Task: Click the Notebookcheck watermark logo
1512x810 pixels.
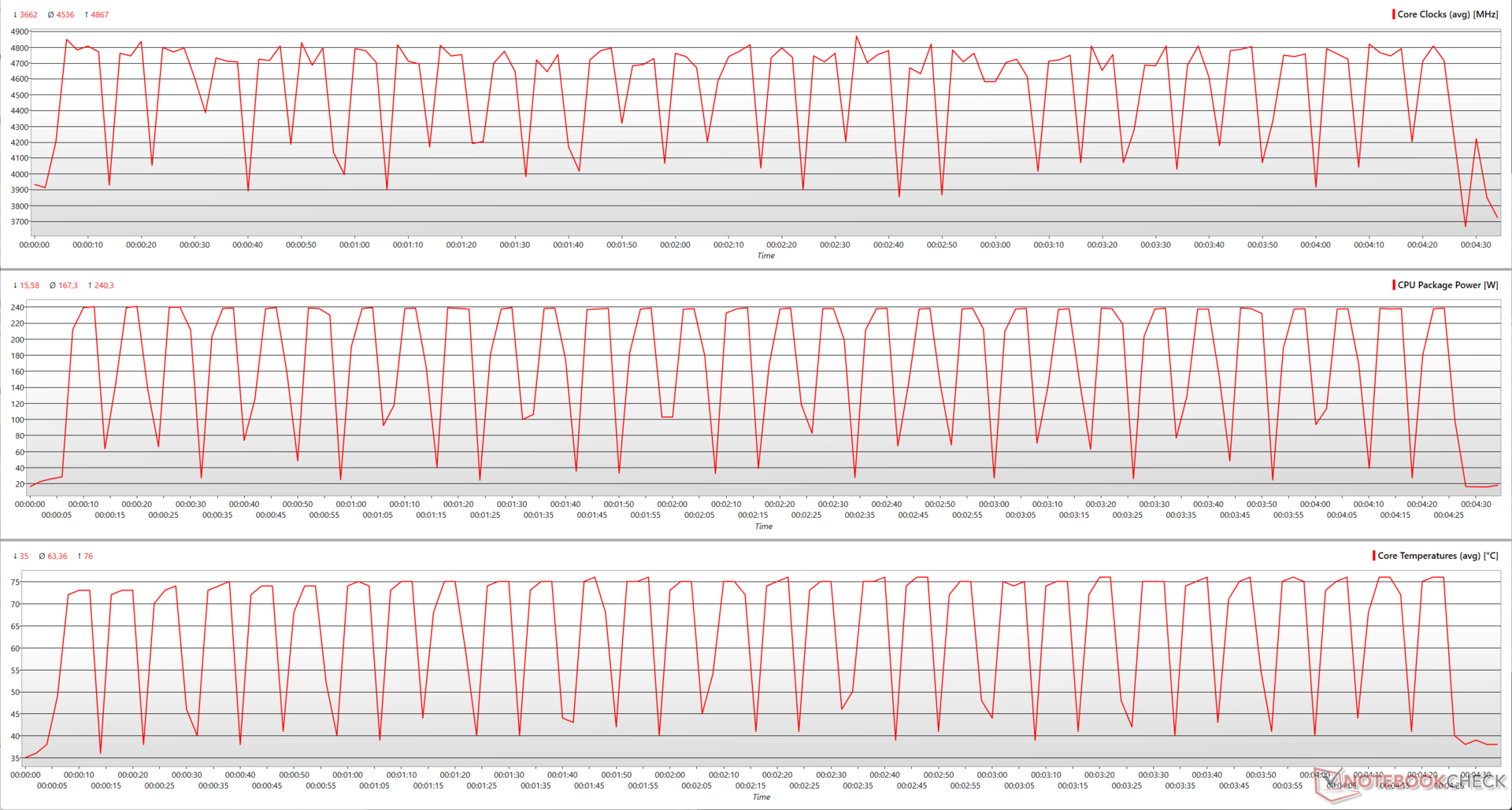Action: (x=1408, y=782)
